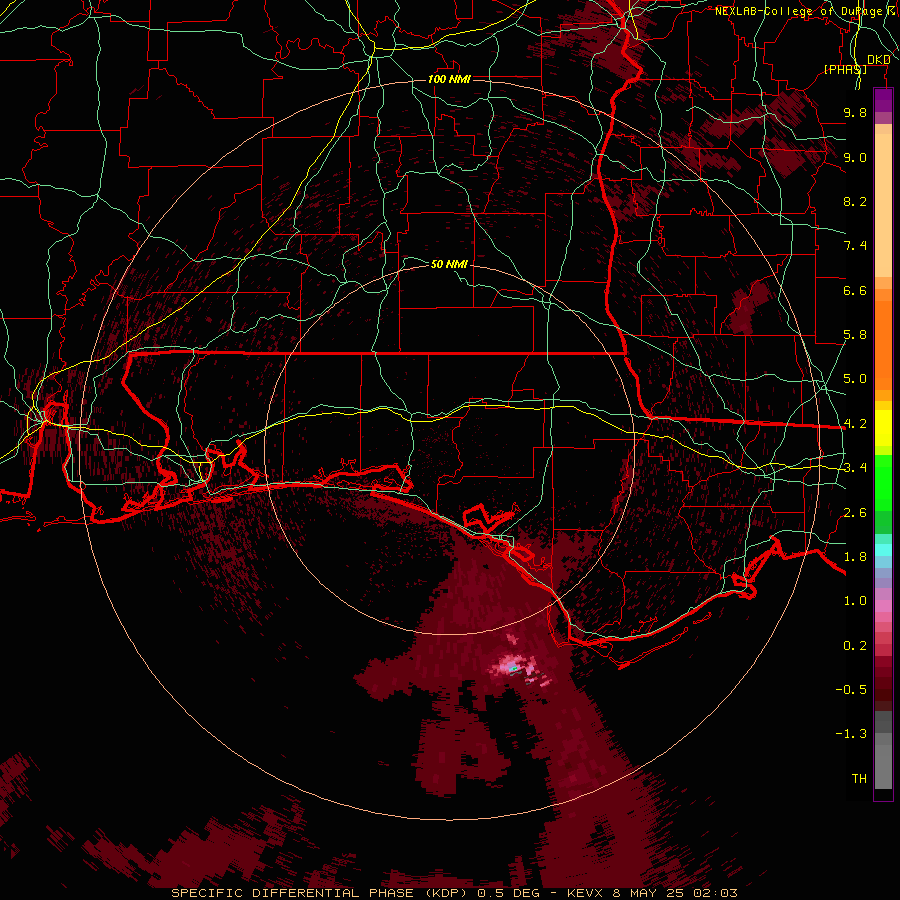Click the 50 NMI range ring label
The width and height of the screenshot is (900, 900).
pos(449,264)
